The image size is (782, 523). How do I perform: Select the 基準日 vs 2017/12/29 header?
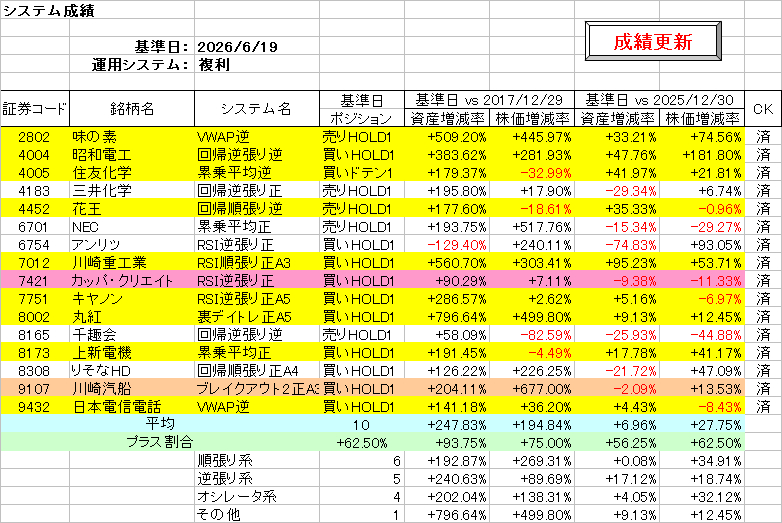pos(489,100)
